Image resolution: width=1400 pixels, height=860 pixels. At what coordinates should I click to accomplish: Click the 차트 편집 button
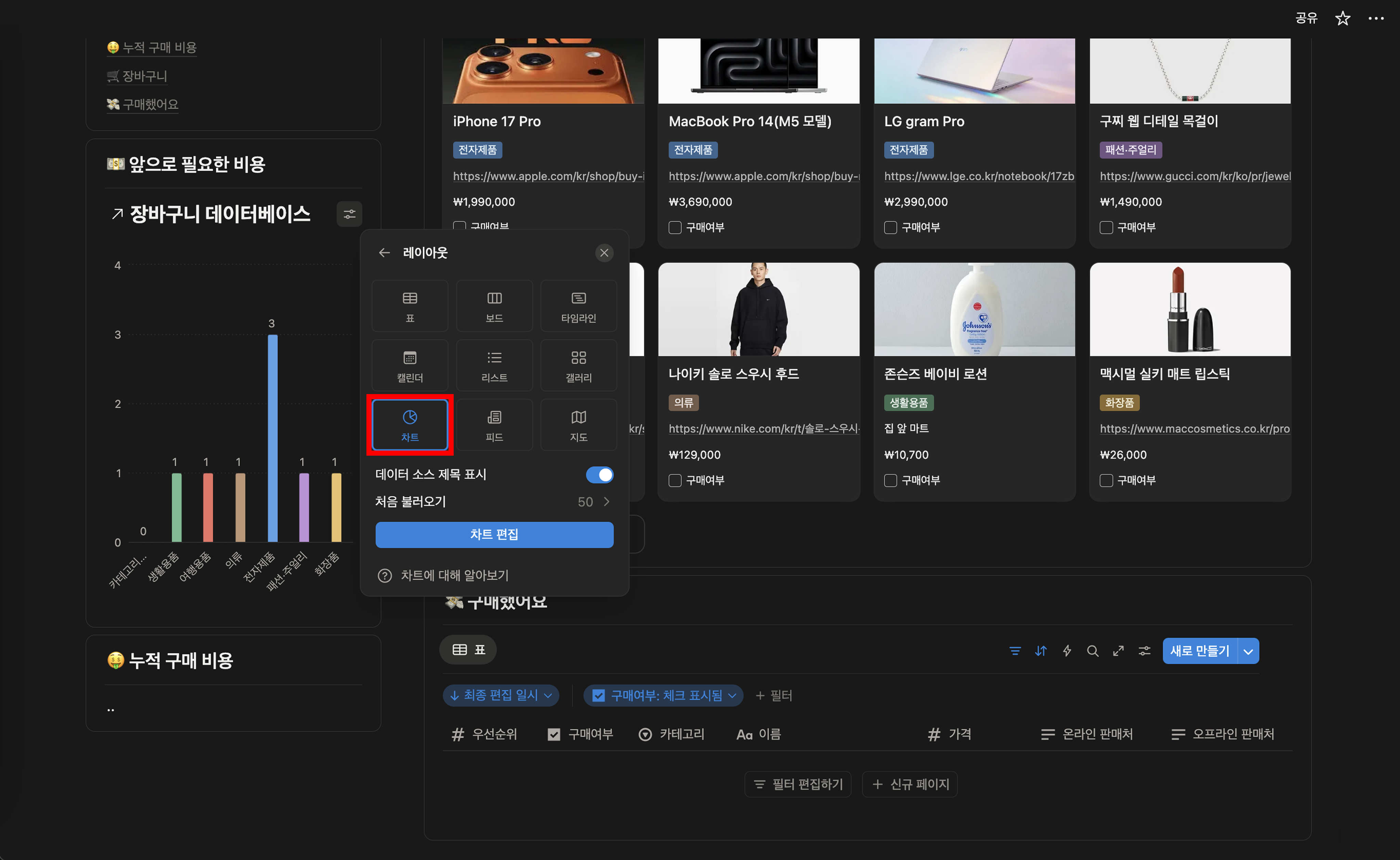[494, 535]
